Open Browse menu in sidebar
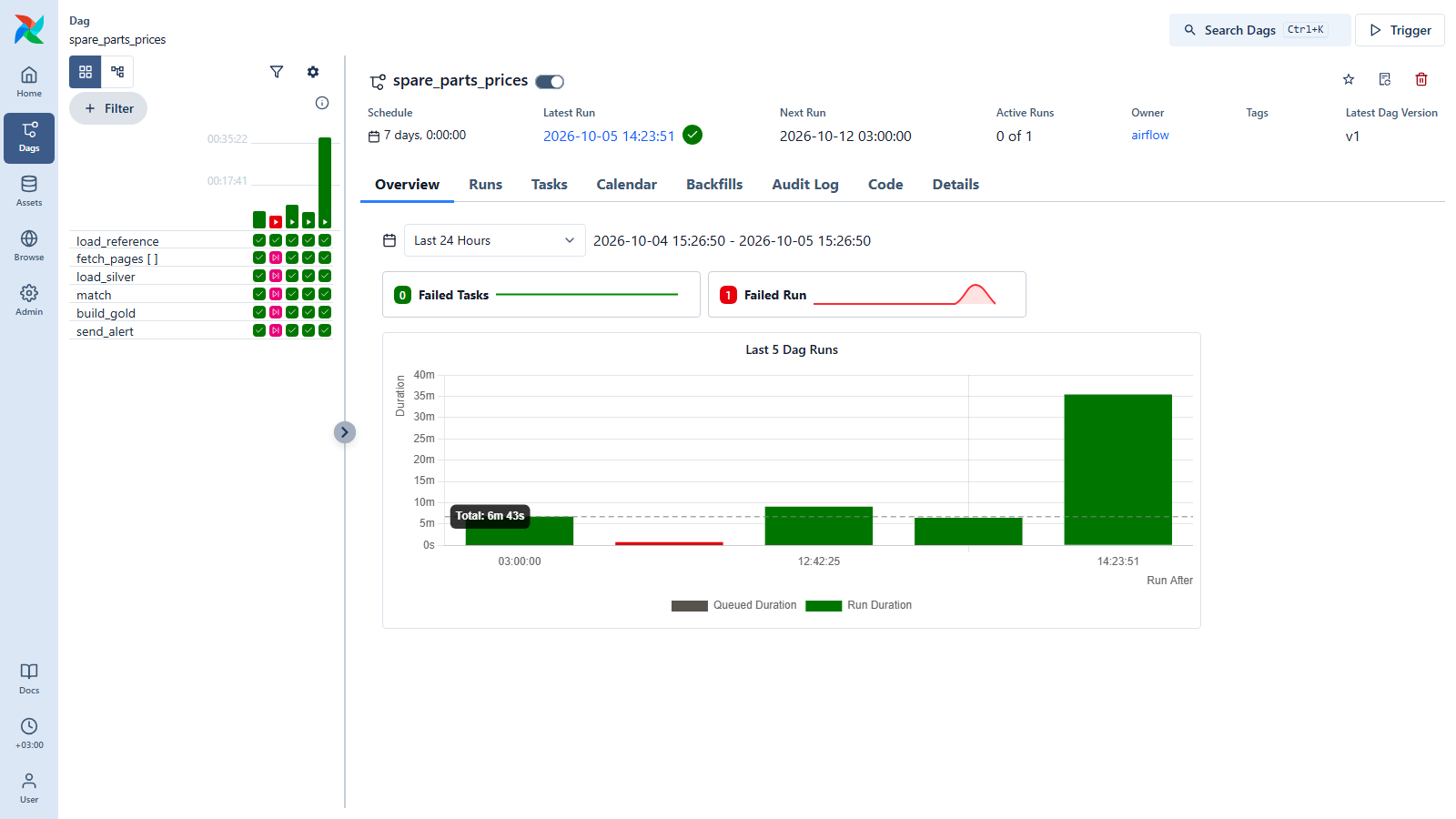1456x819 pixels. point(29,247)
